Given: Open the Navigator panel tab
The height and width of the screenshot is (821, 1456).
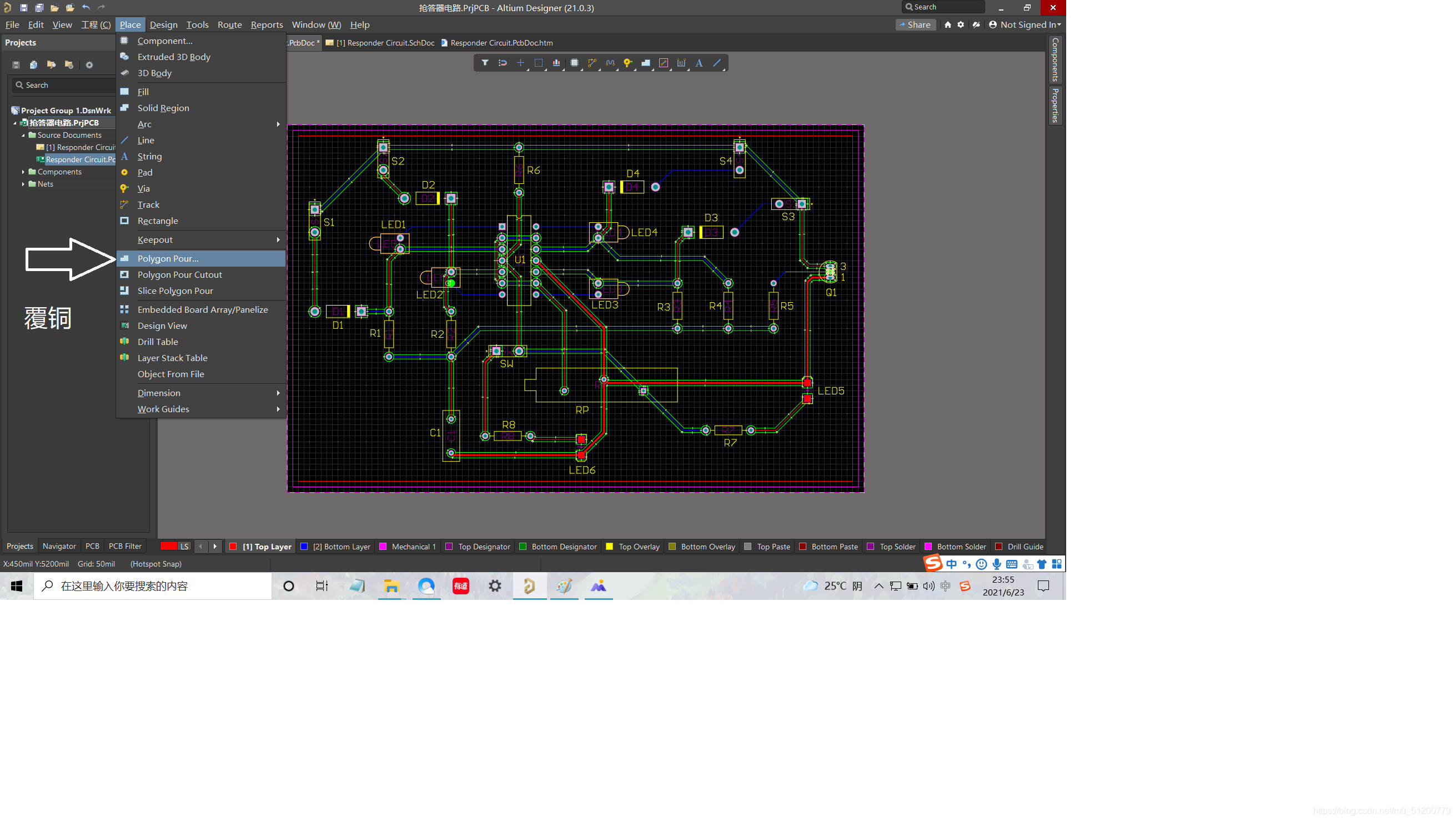Looking at the screenshot, I should (59, 546).
